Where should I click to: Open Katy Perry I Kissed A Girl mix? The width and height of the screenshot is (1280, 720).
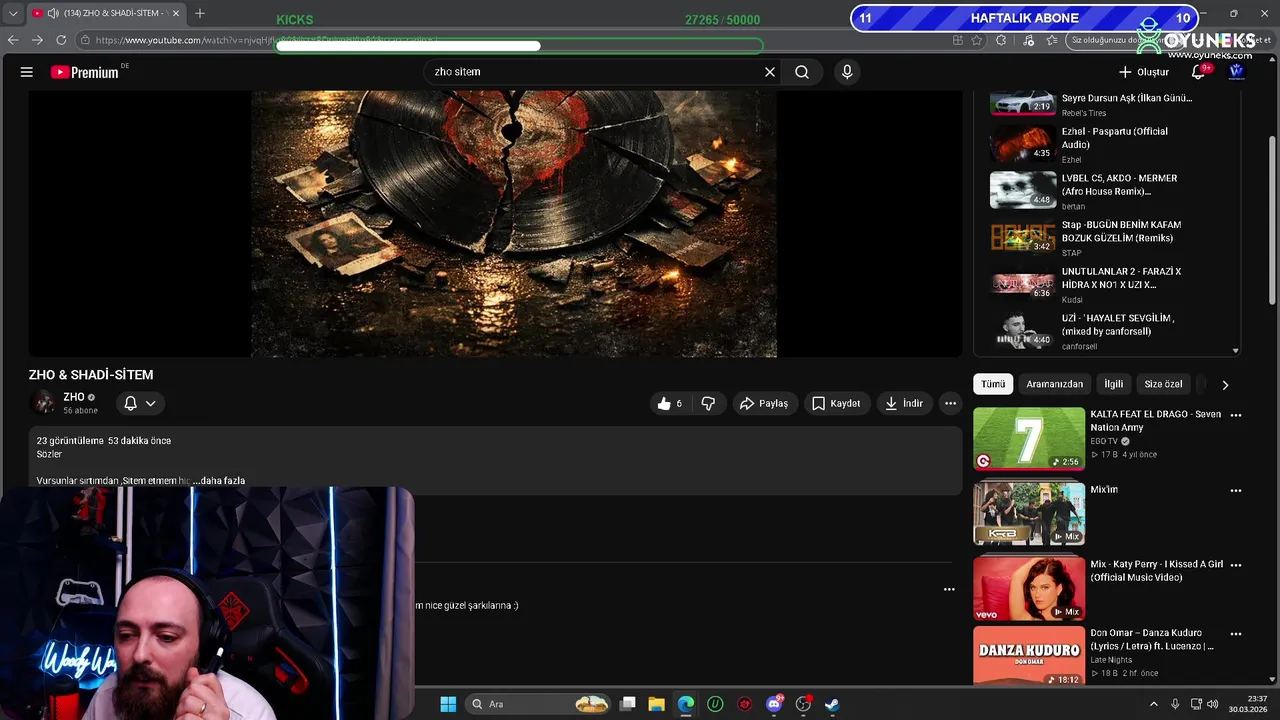[x=1029, y=588]
